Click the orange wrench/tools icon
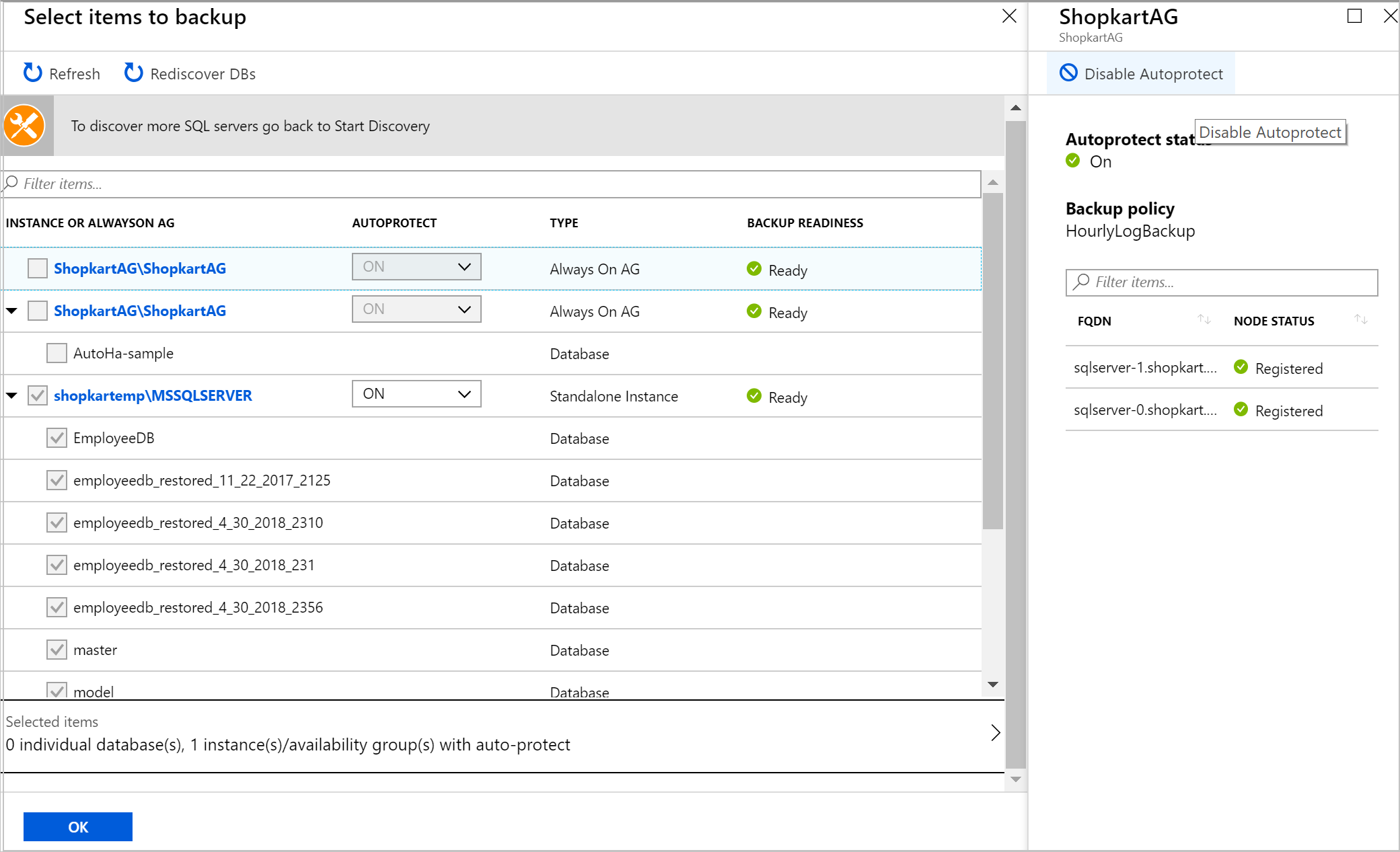Image resolution: width=1400 pixels, height=852 pixels. click(24, 125)
